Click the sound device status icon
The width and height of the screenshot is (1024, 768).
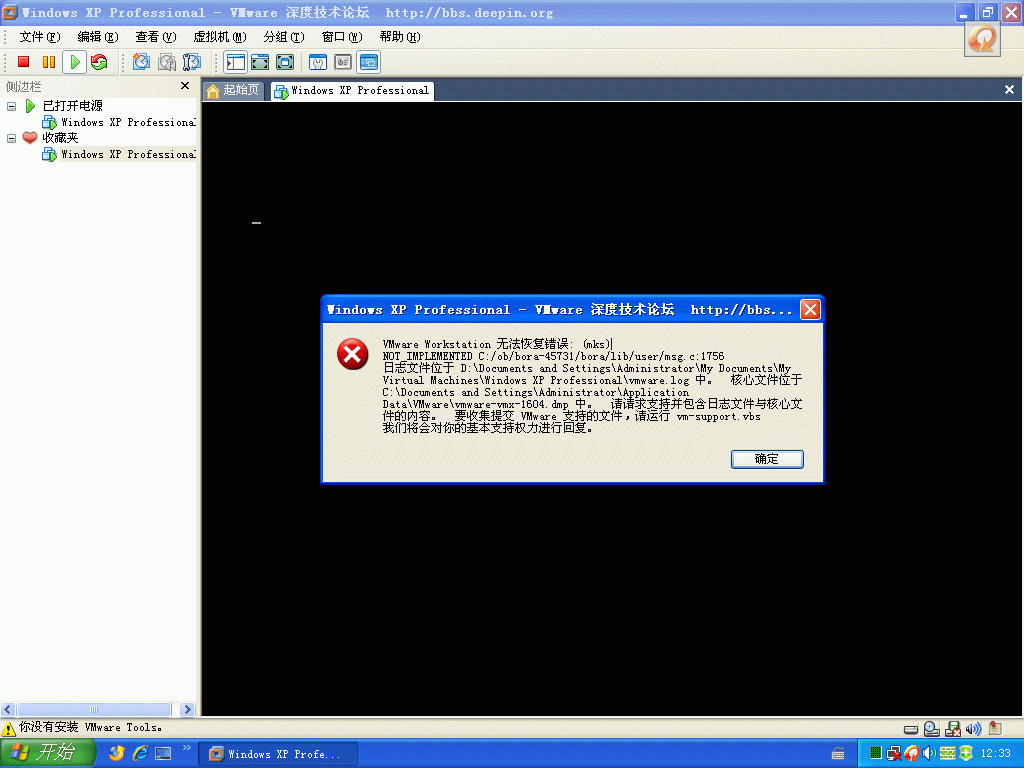click(x=974, y=728)
